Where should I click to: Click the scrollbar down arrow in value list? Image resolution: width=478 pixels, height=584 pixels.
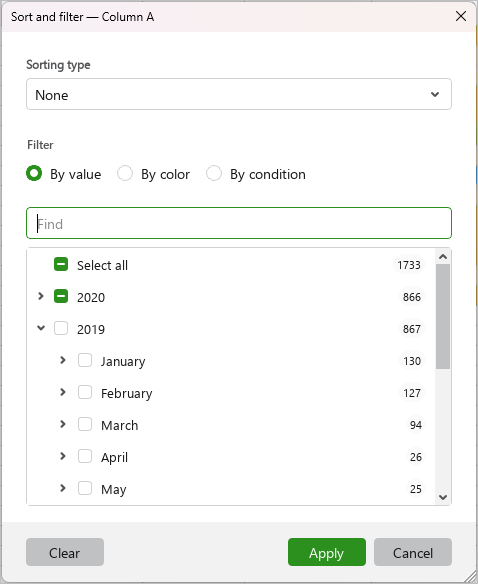443,497
